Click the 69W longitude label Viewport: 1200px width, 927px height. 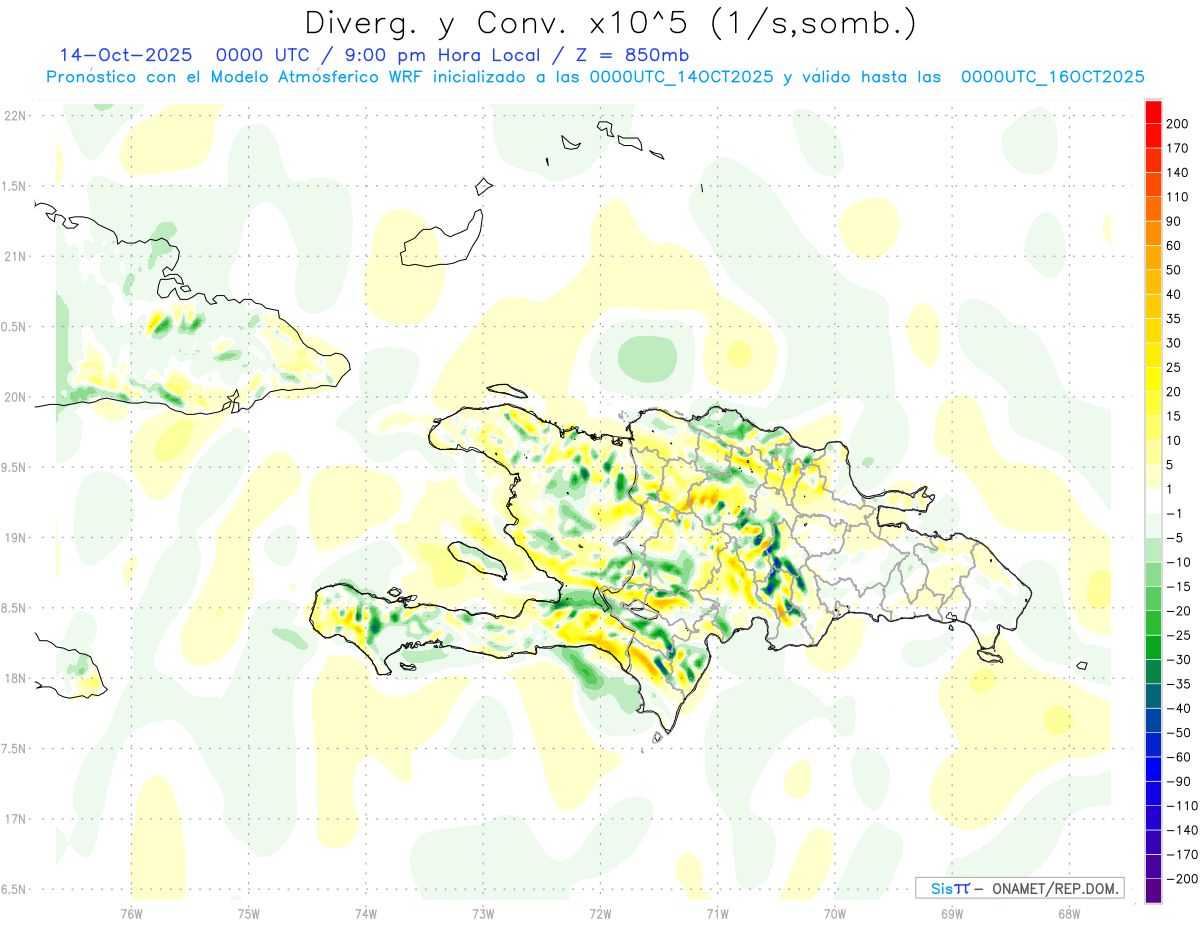(952, 913)
